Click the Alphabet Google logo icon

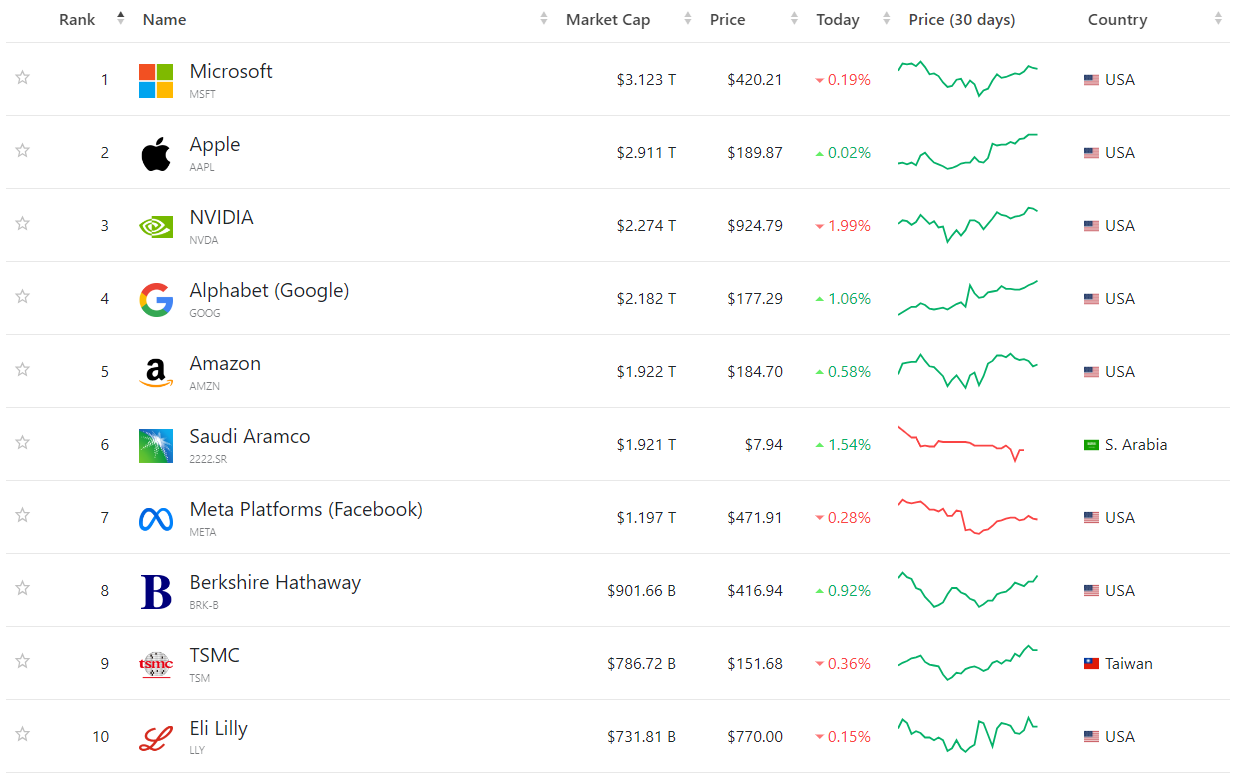(x=156, y=300)
